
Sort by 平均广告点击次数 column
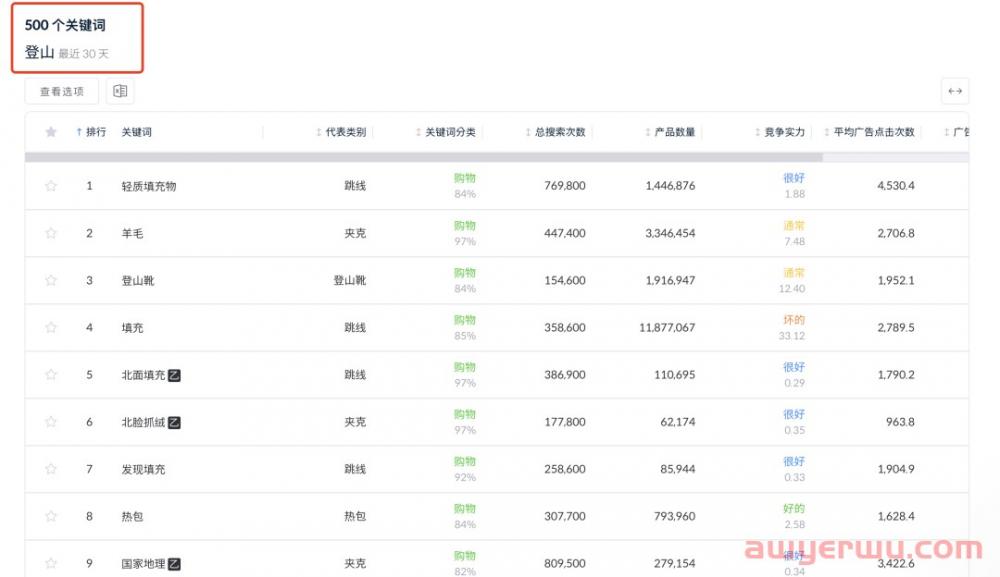click(x=869, y=132)
